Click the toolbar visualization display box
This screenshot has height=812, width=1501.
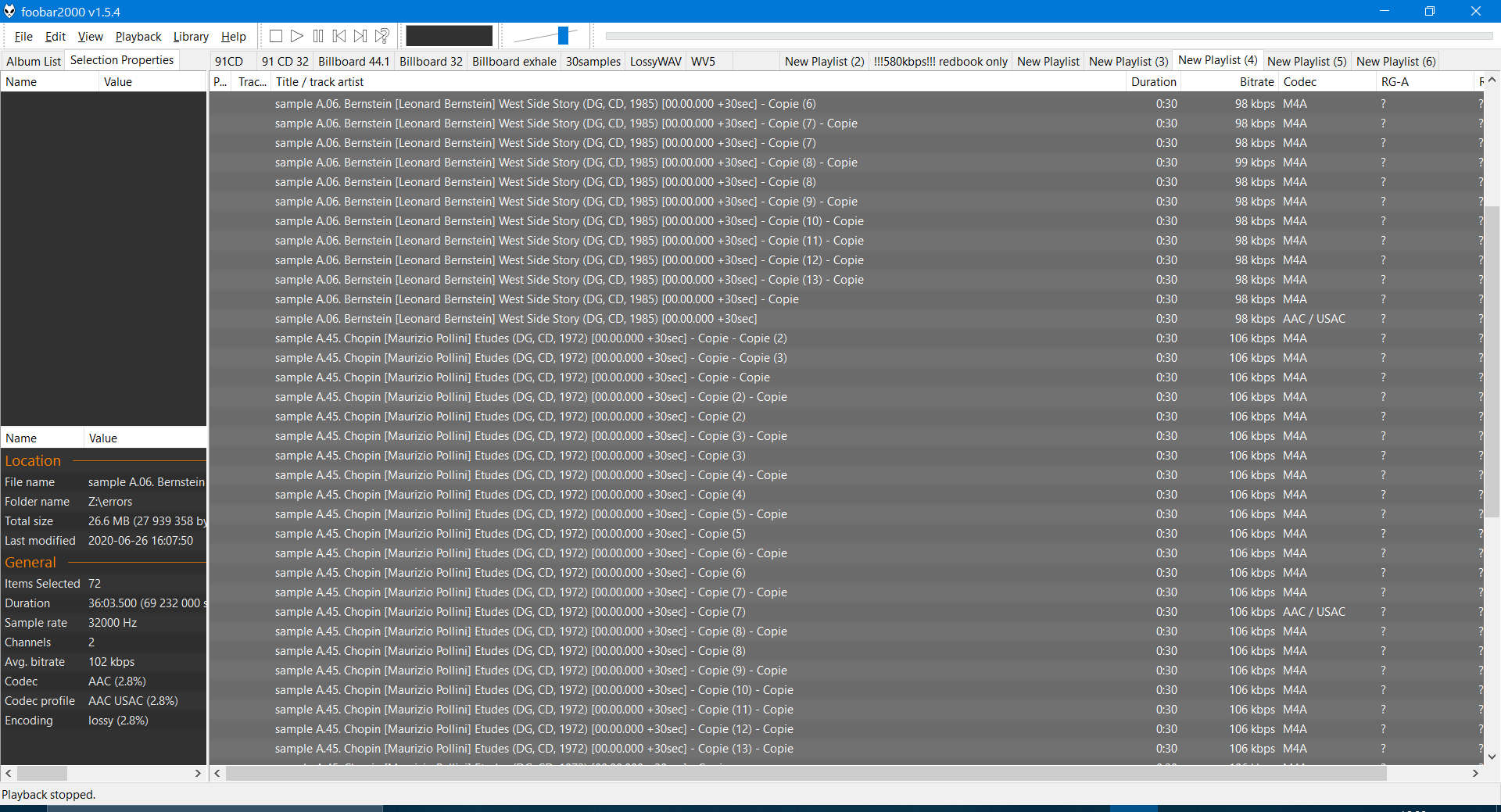(450, 36)
